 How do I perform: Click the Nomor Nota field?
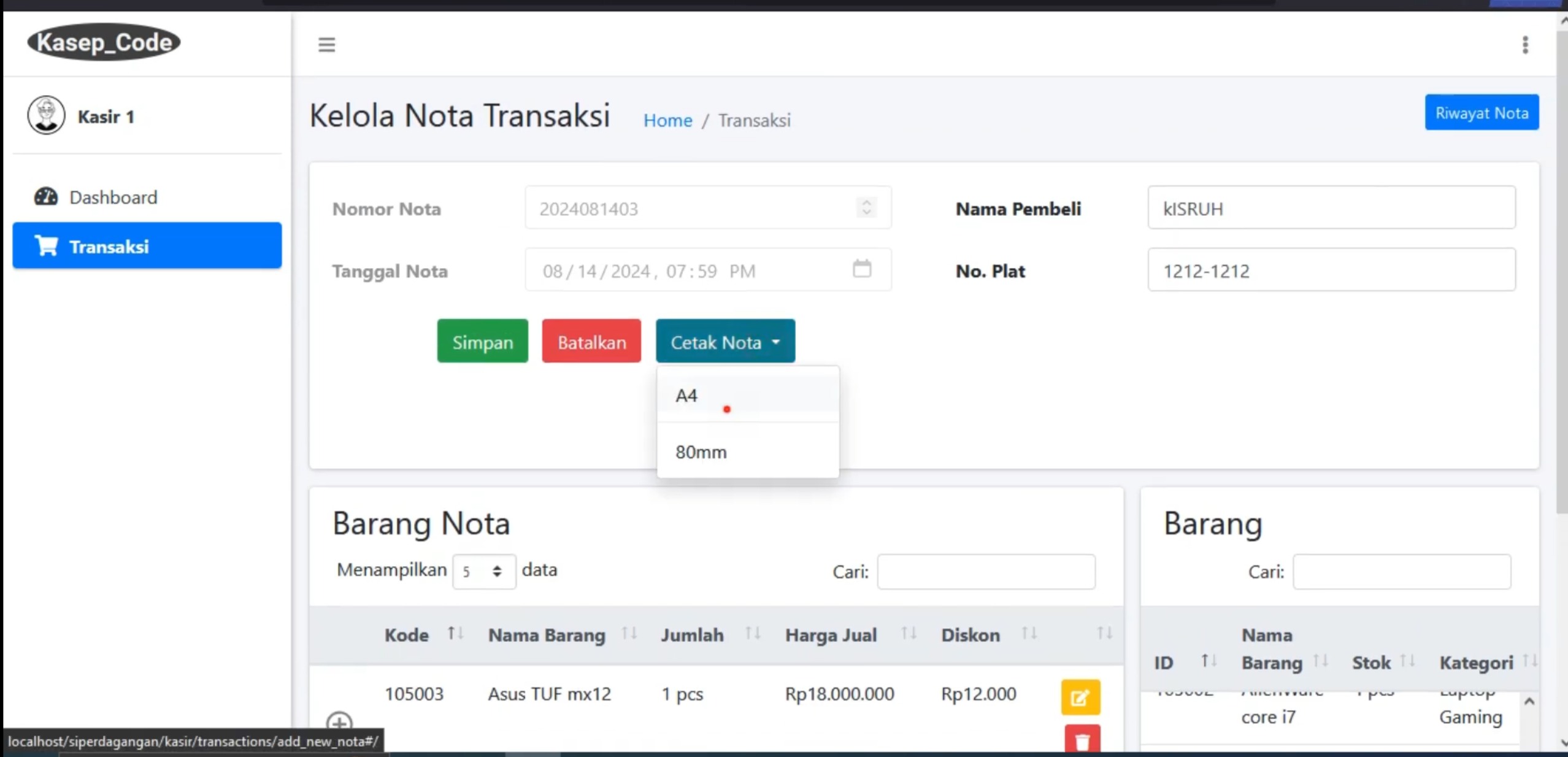[708, 208]
